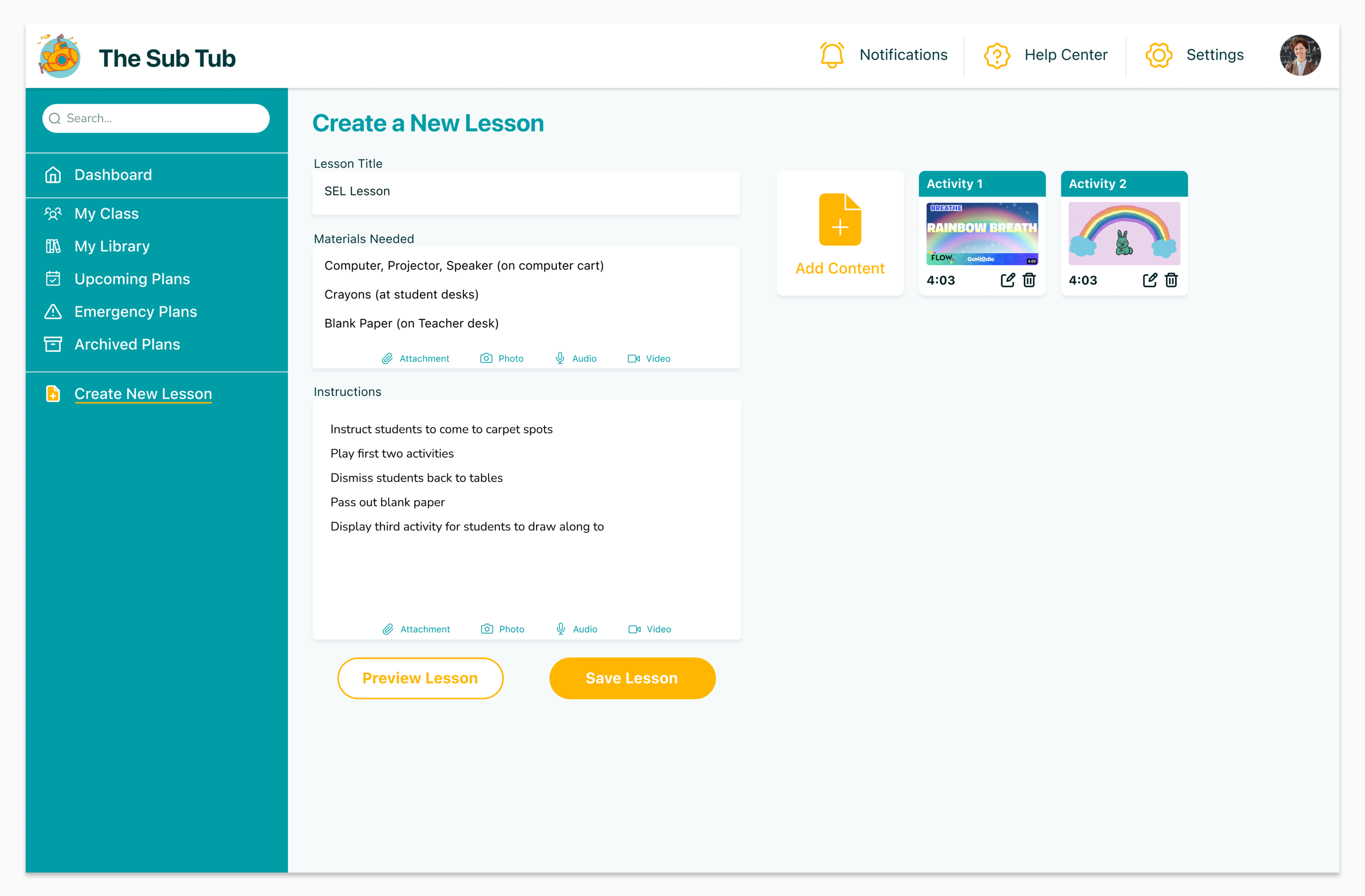1365x896 pixels.
Task: Select Emergency Plans in the sidebar
Action: pyautogui.click(x=135, y=311)
